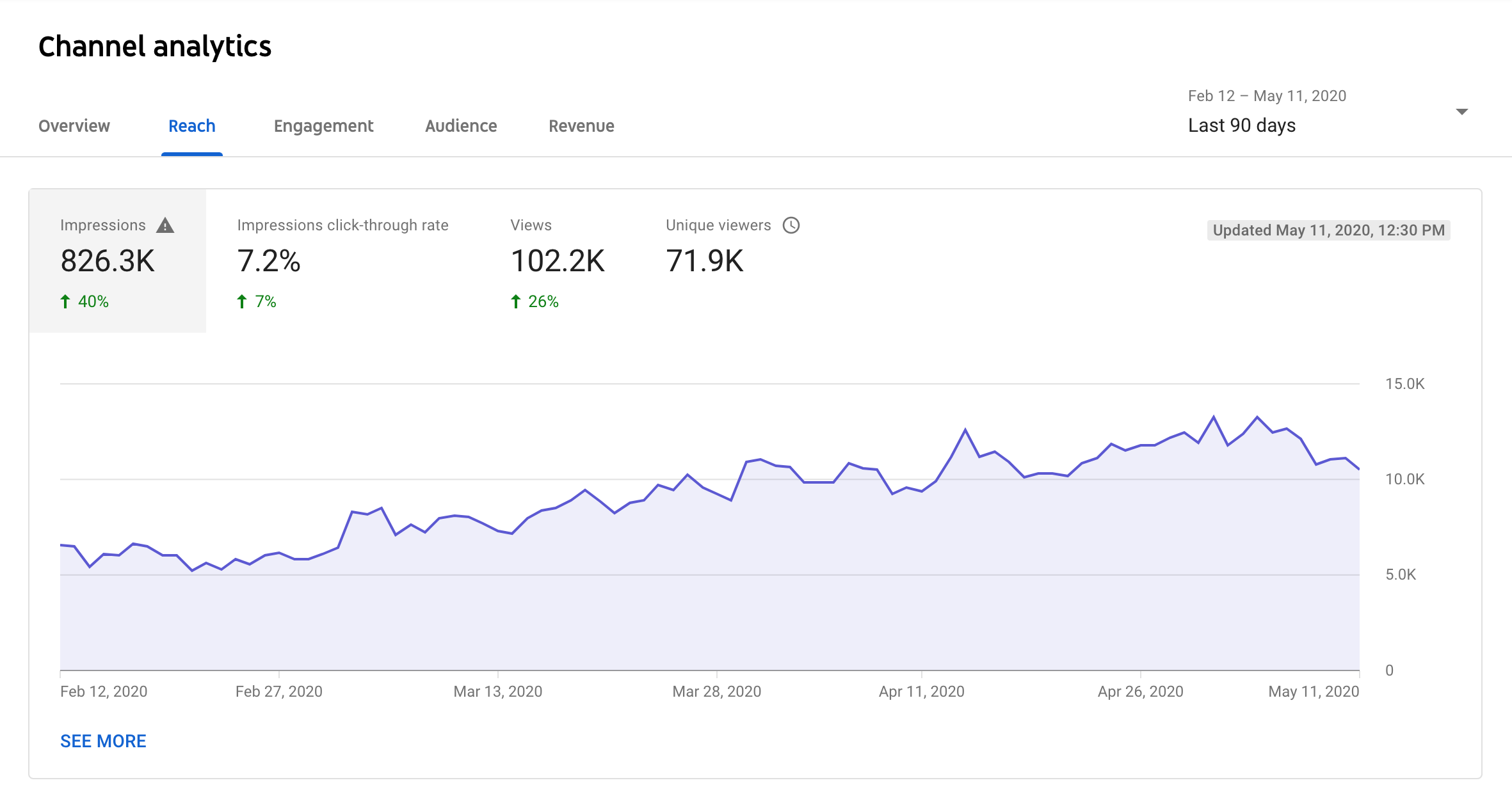Viewport: 1512px width, 801px height.
Task: Click the Impressions warning triangle icon
Action: 165,226
